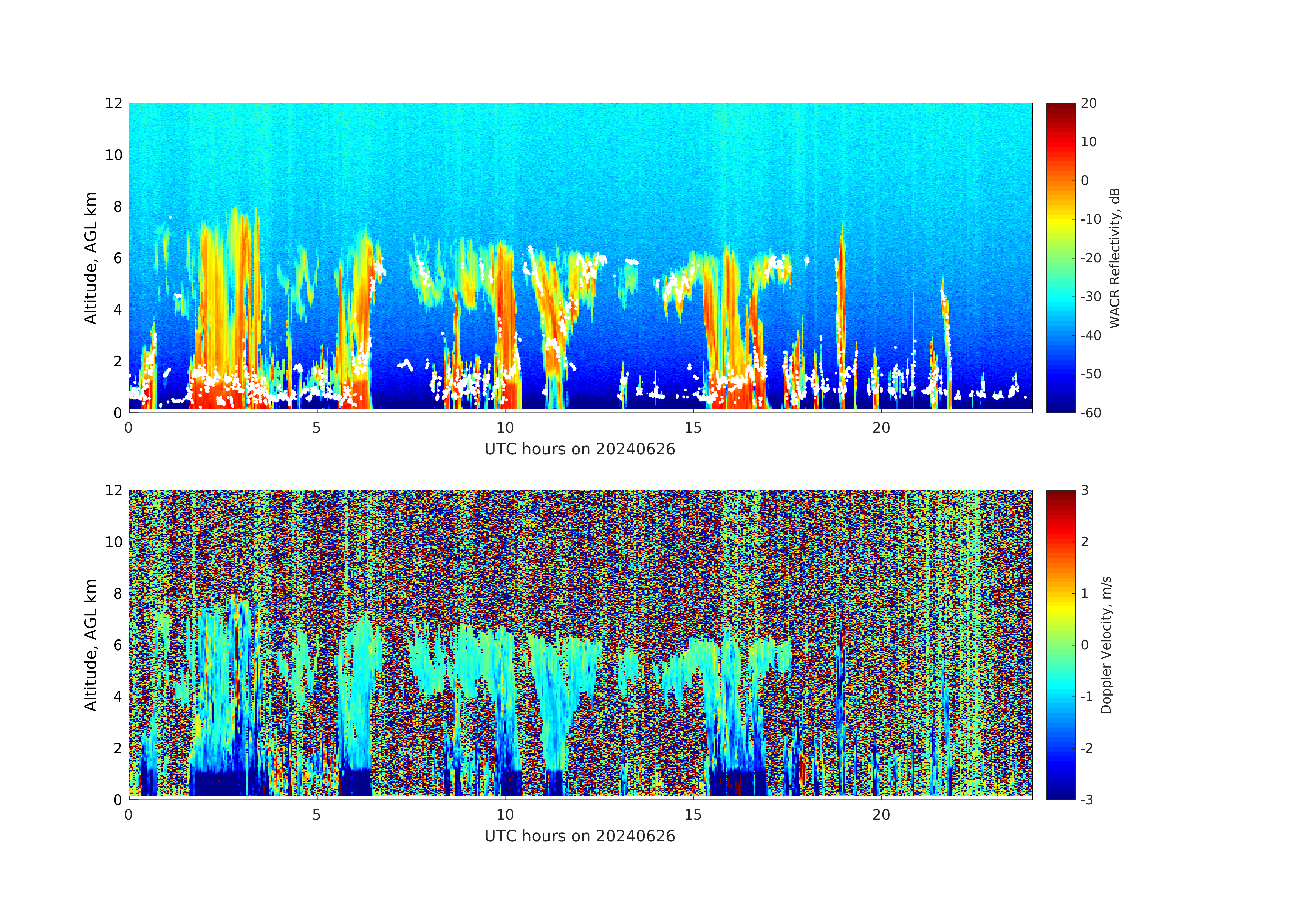Click hour 5 tick on top plot
Viewport: 1316px width, 903px height.
click(x=317, y=428)
